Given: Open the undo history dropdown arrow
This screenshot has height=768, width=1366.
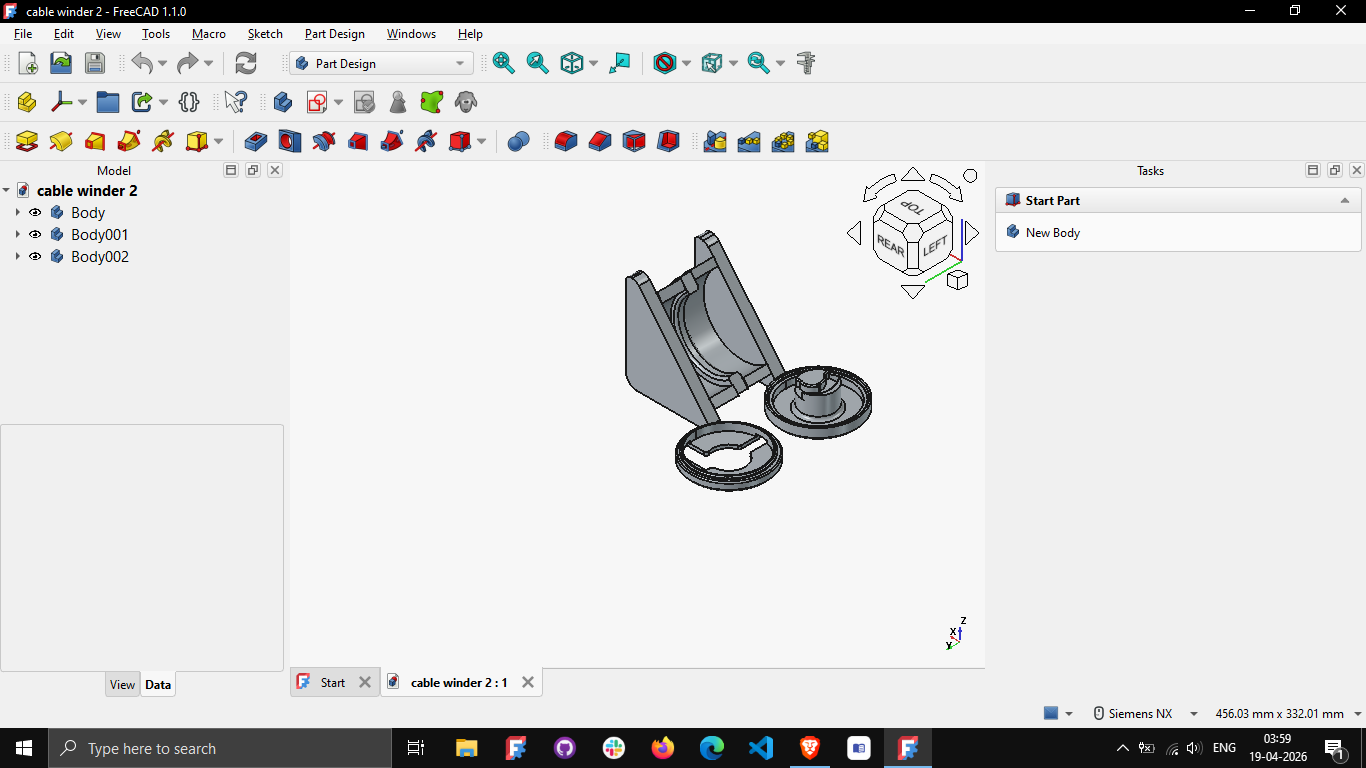Looking at the screenshot, I should (162, 63).
